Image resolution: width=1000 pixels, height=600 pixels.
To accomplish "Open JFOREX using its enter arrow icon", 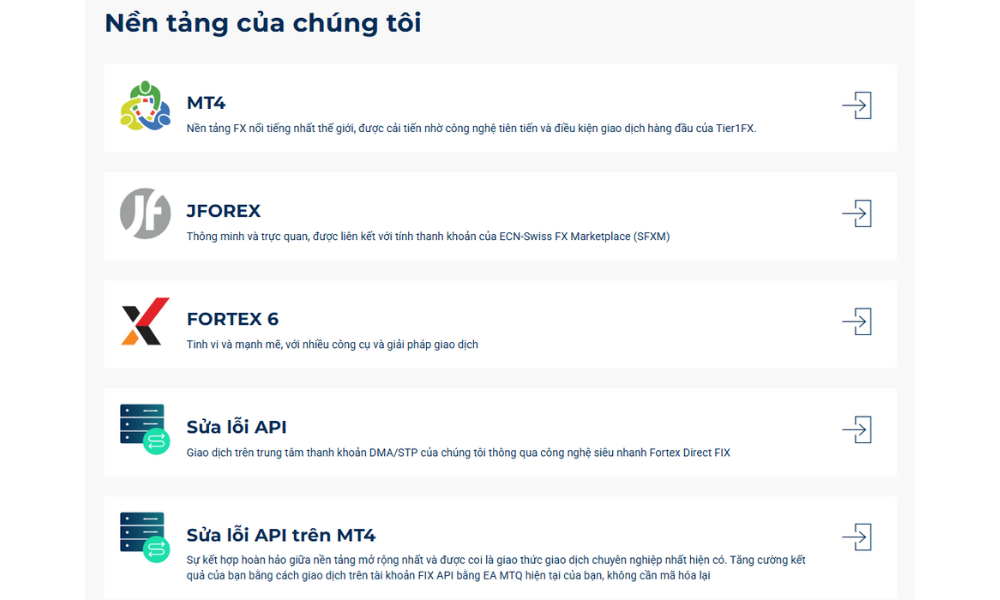I will pos(857,213).
